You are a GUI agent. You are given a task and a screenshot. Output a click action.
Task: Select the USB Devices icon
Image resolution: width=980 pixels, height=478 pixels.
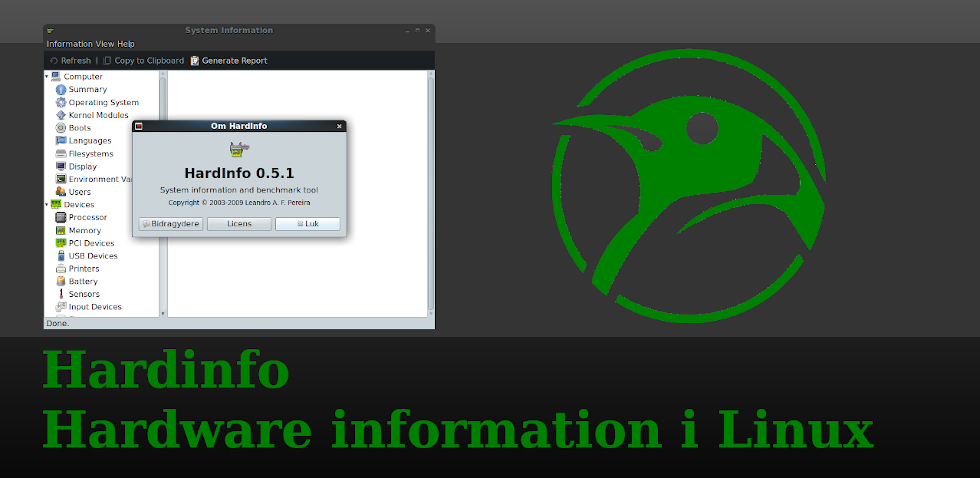pyautogui.click(x=61, y=256)
